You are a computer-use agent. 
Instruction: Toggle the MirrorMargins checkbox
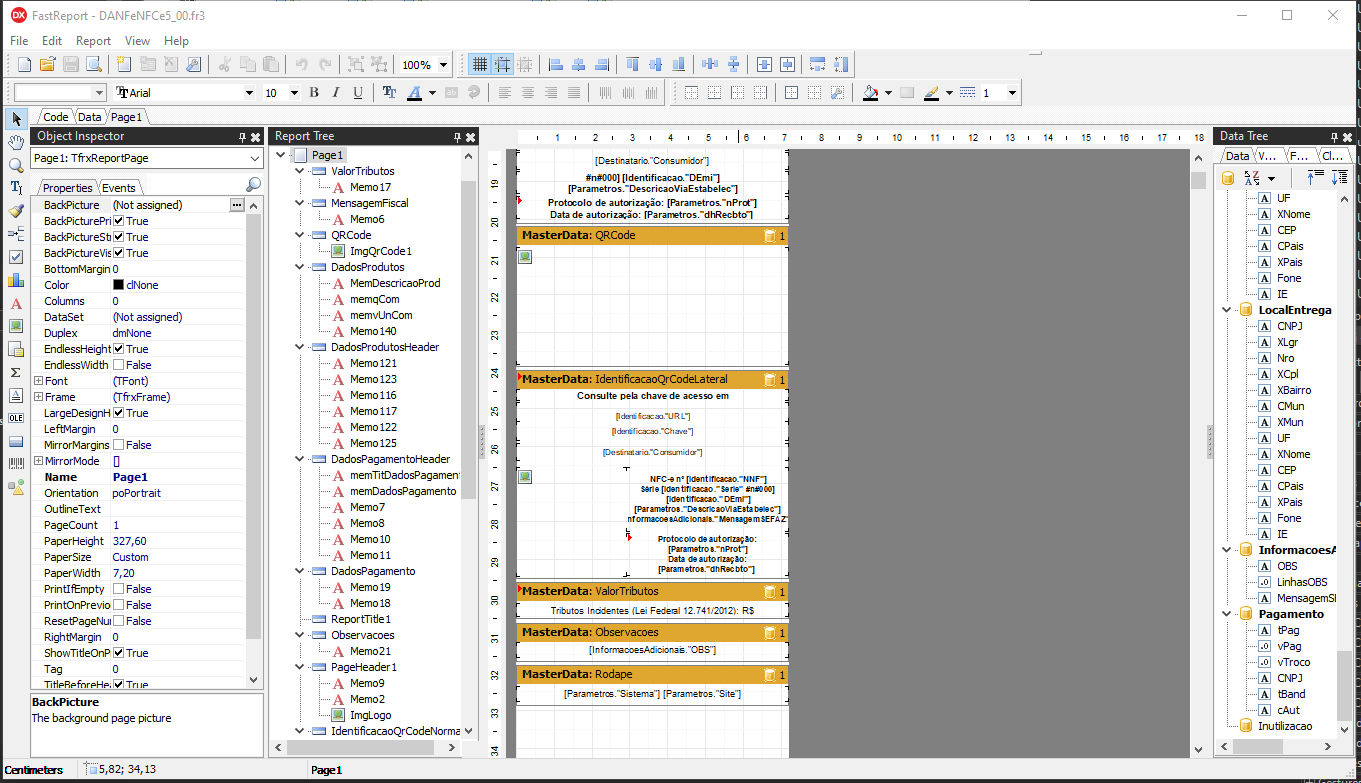[x=119, y=445]
